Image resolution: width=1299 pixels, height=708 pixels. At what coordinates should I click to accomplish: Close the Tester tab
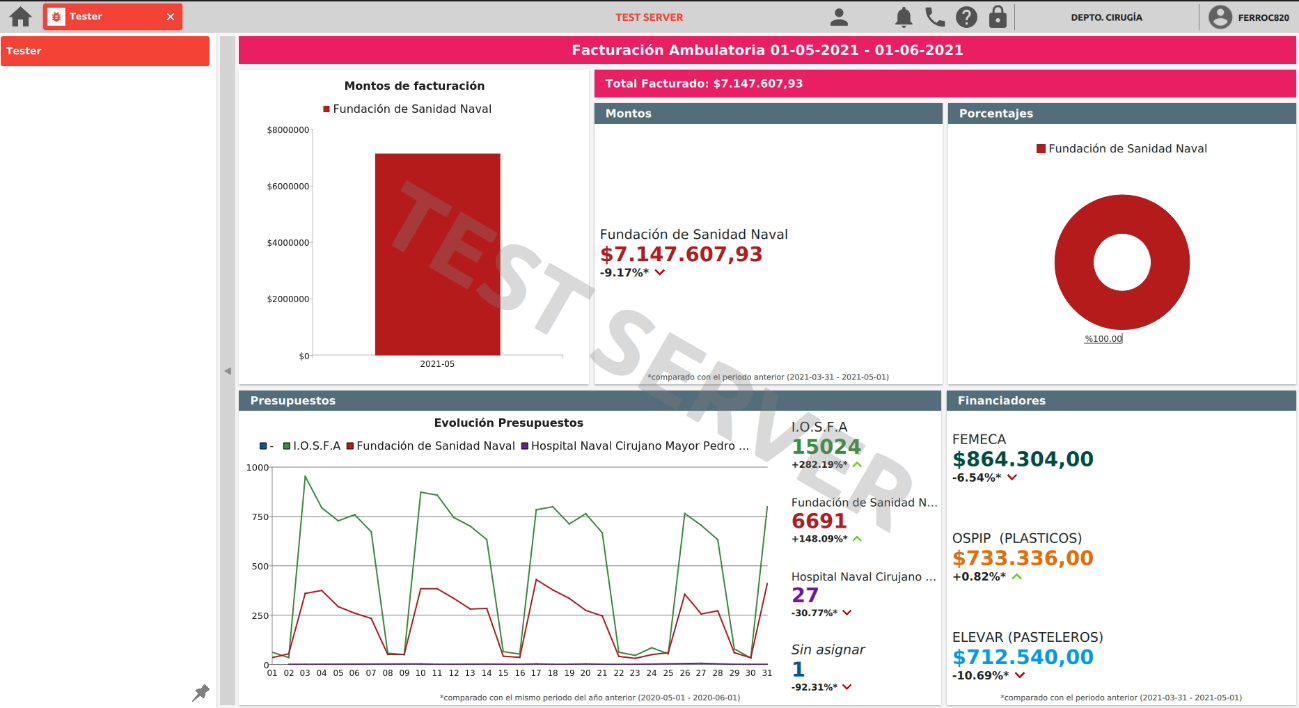pyautogui.click(x=170, y=17)
